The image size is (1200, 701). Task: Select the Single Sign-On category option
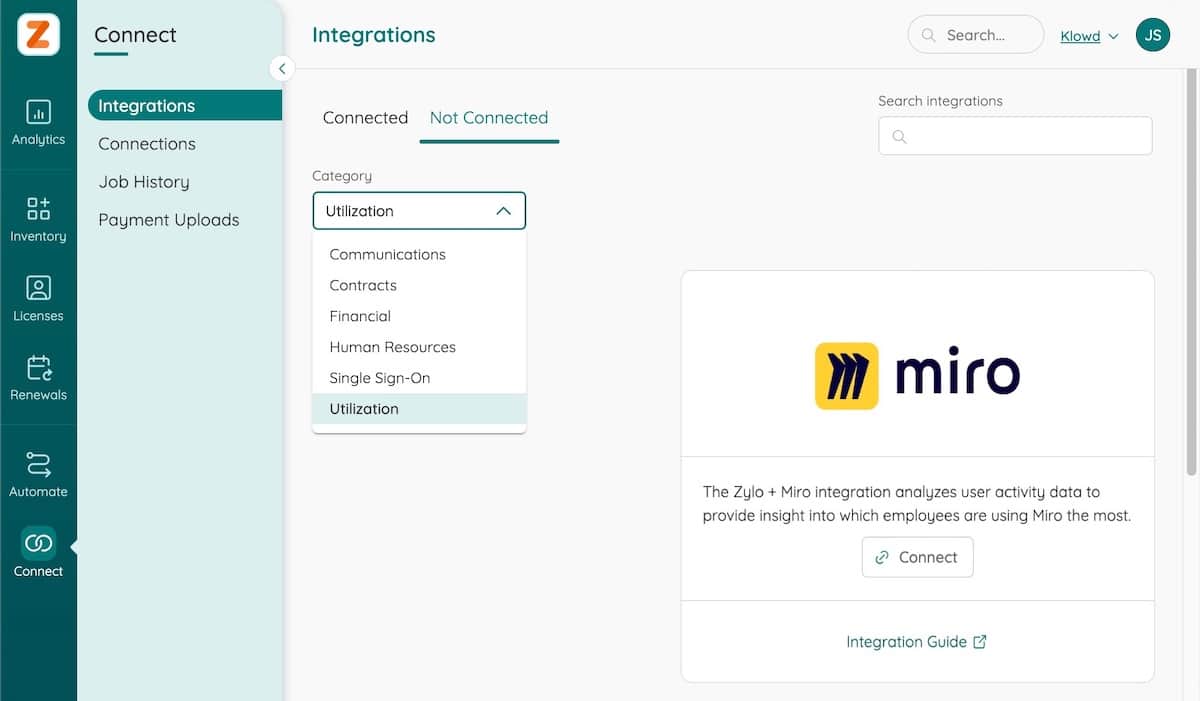[379, 378]
